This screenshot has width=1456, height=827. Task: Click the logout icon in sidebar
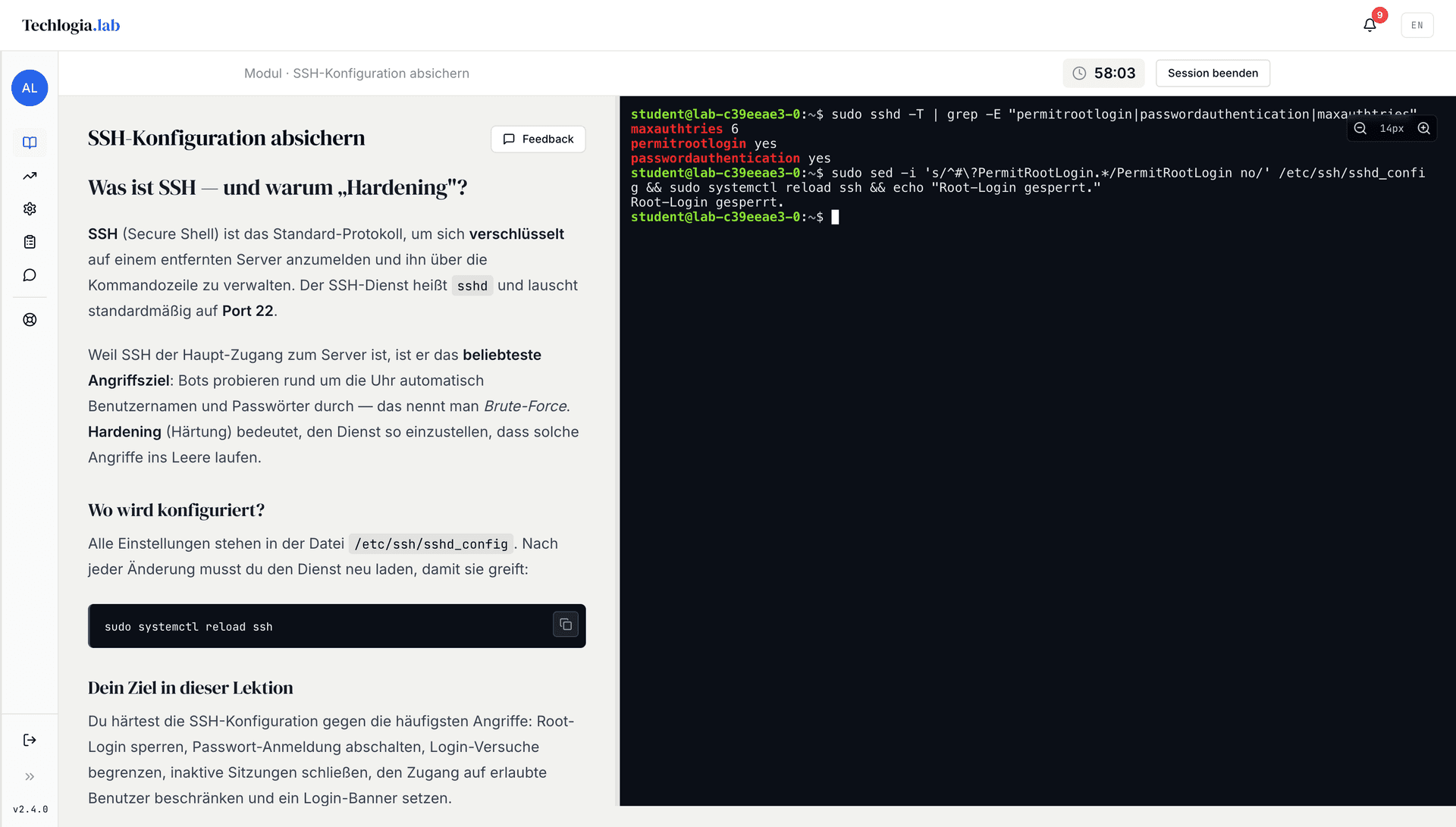point(30,740)
